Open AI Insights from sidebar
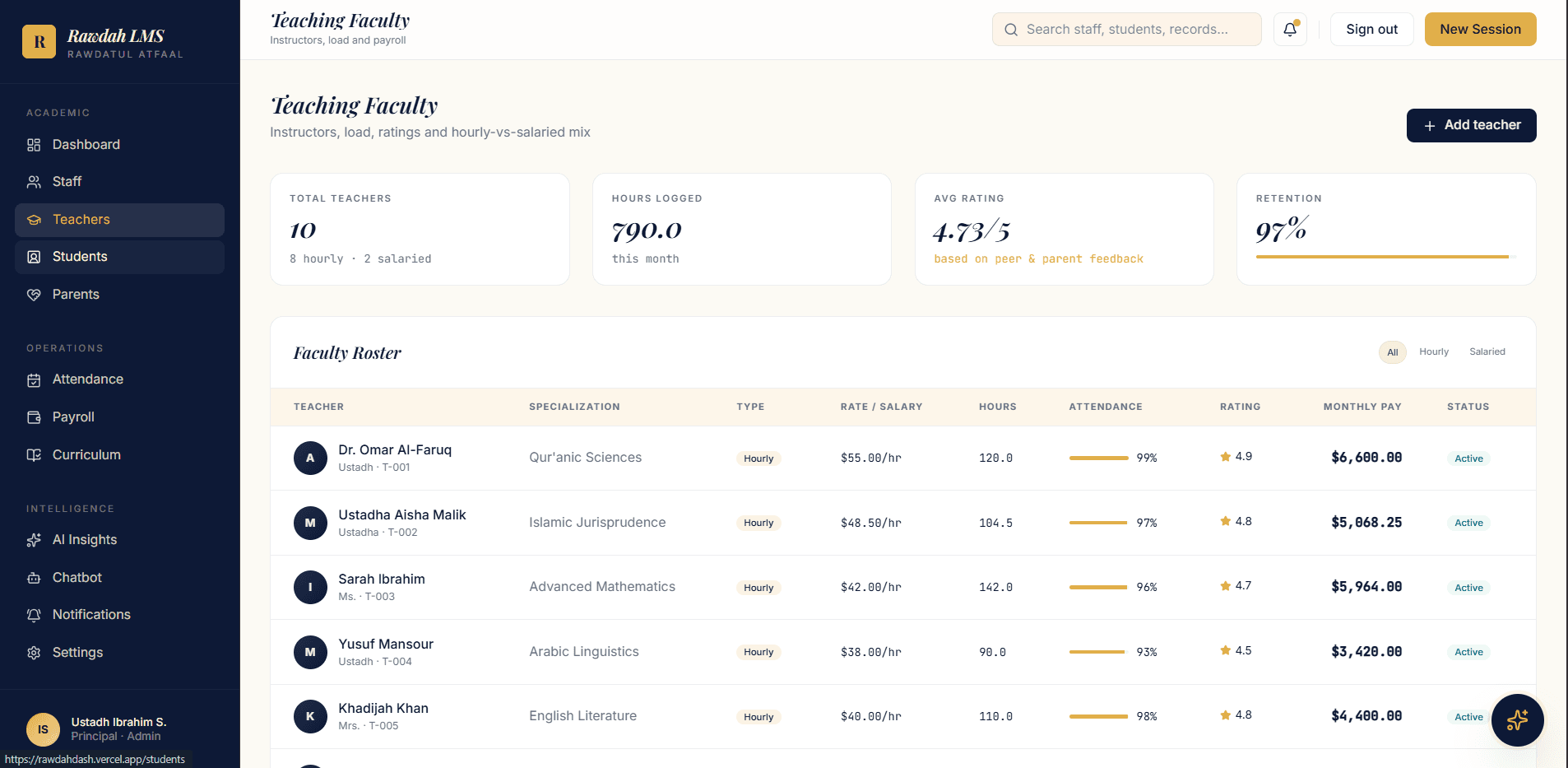This screenshot has width=1568, height=768. 119,540
